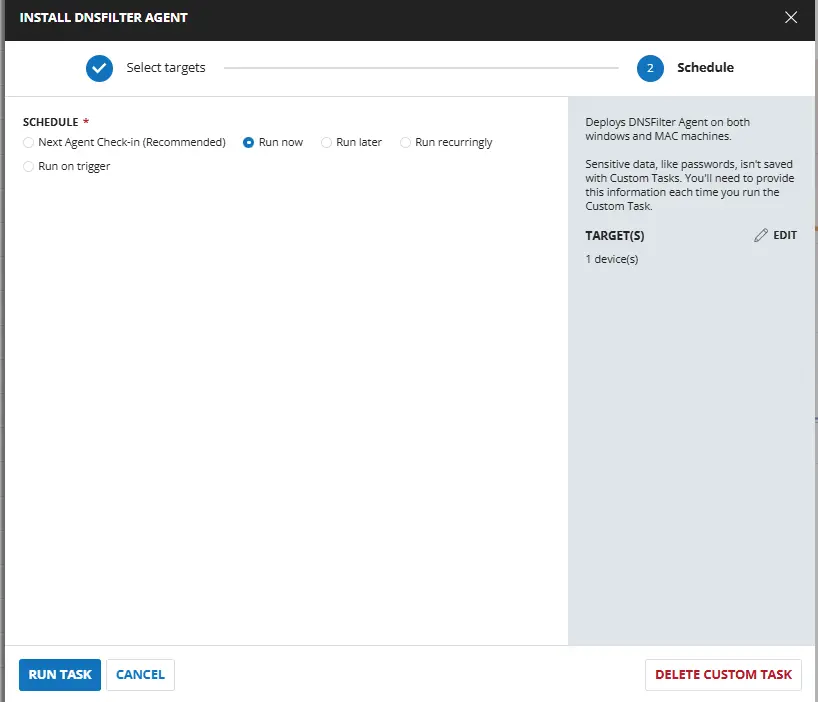Viewport: 818px width, 702px height.
Task: Click the 'Next Agent Check-in (Recommended)' label
Action: pos(132,143)
